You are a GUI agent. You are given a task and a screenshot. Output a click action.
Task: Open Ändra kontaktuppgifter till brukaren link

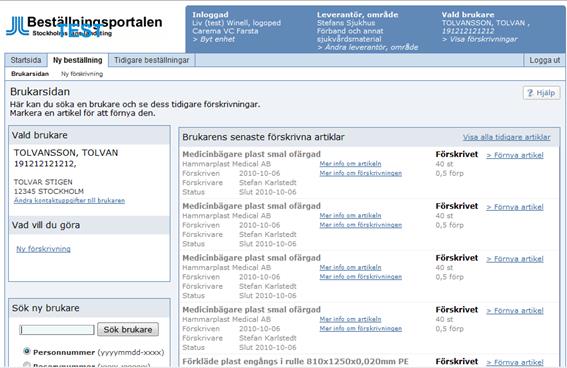click(x=69, y=200)
